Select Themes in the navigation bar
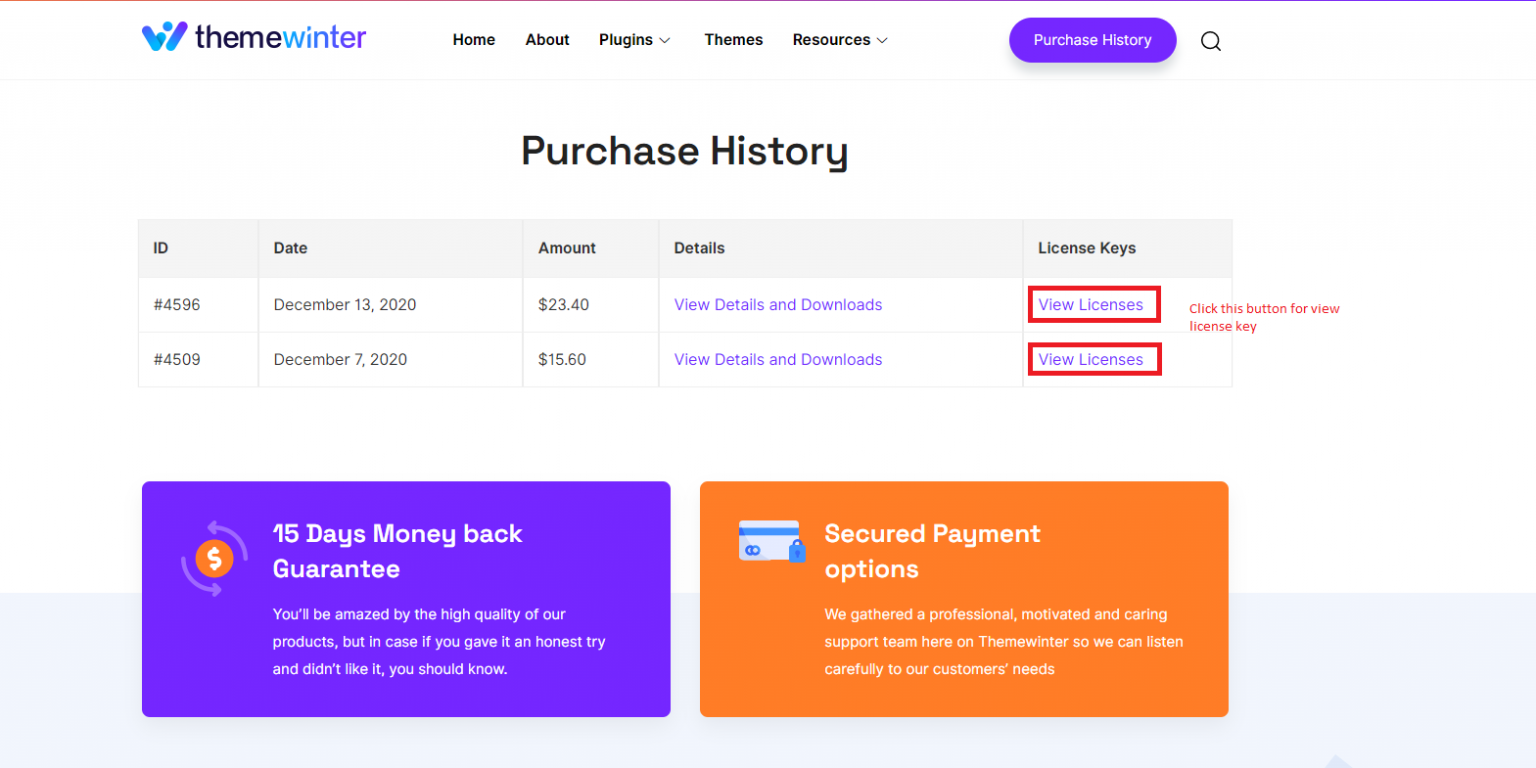 point(733,40)
